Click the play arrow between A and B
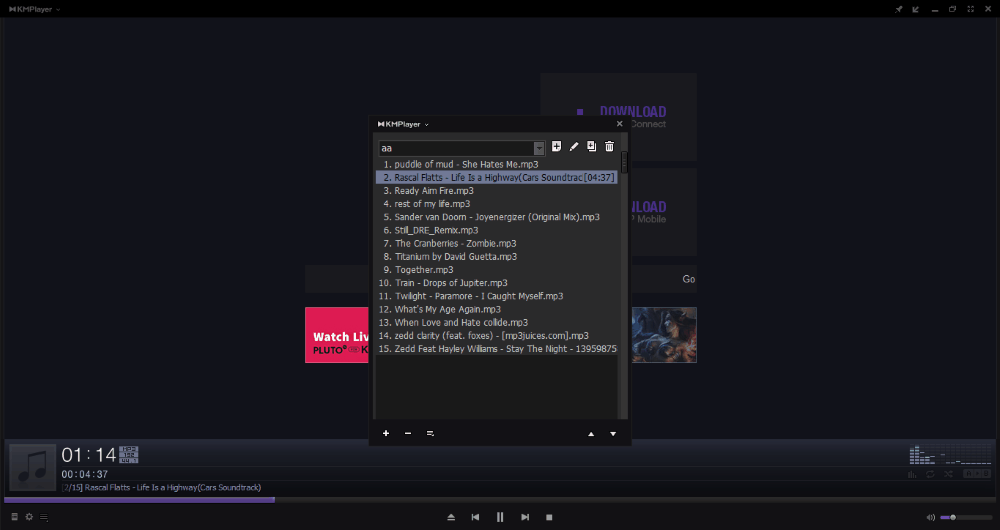 click(x=978, y=474)
